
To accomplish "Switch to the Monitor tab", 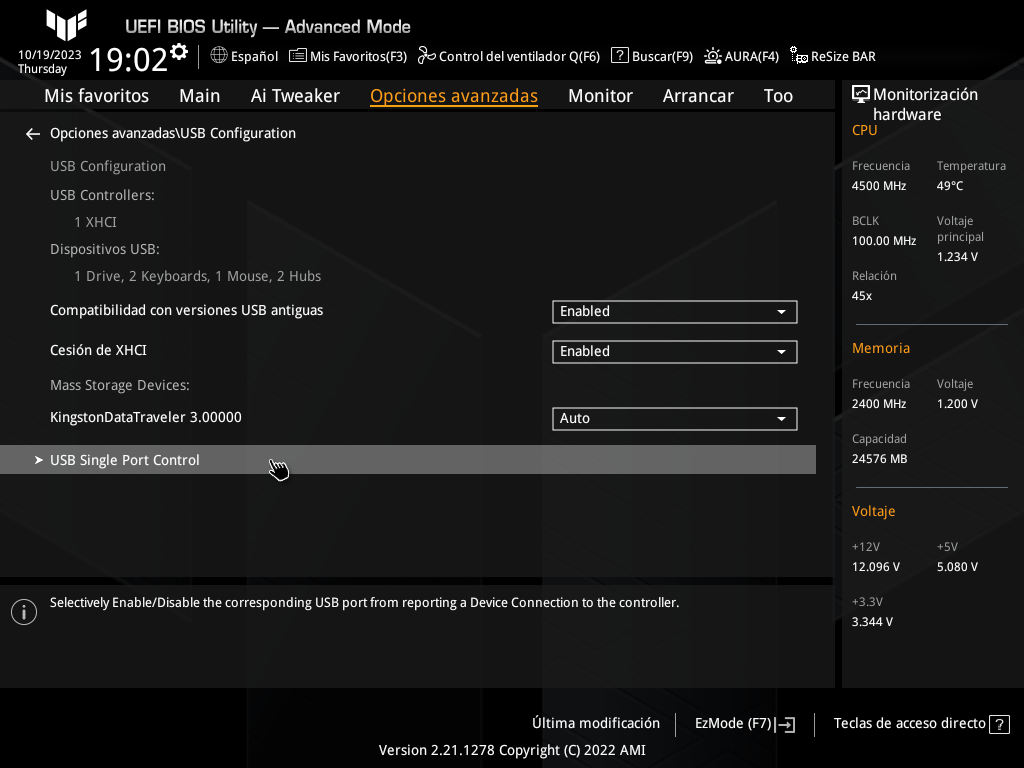I will coord(600,96).
